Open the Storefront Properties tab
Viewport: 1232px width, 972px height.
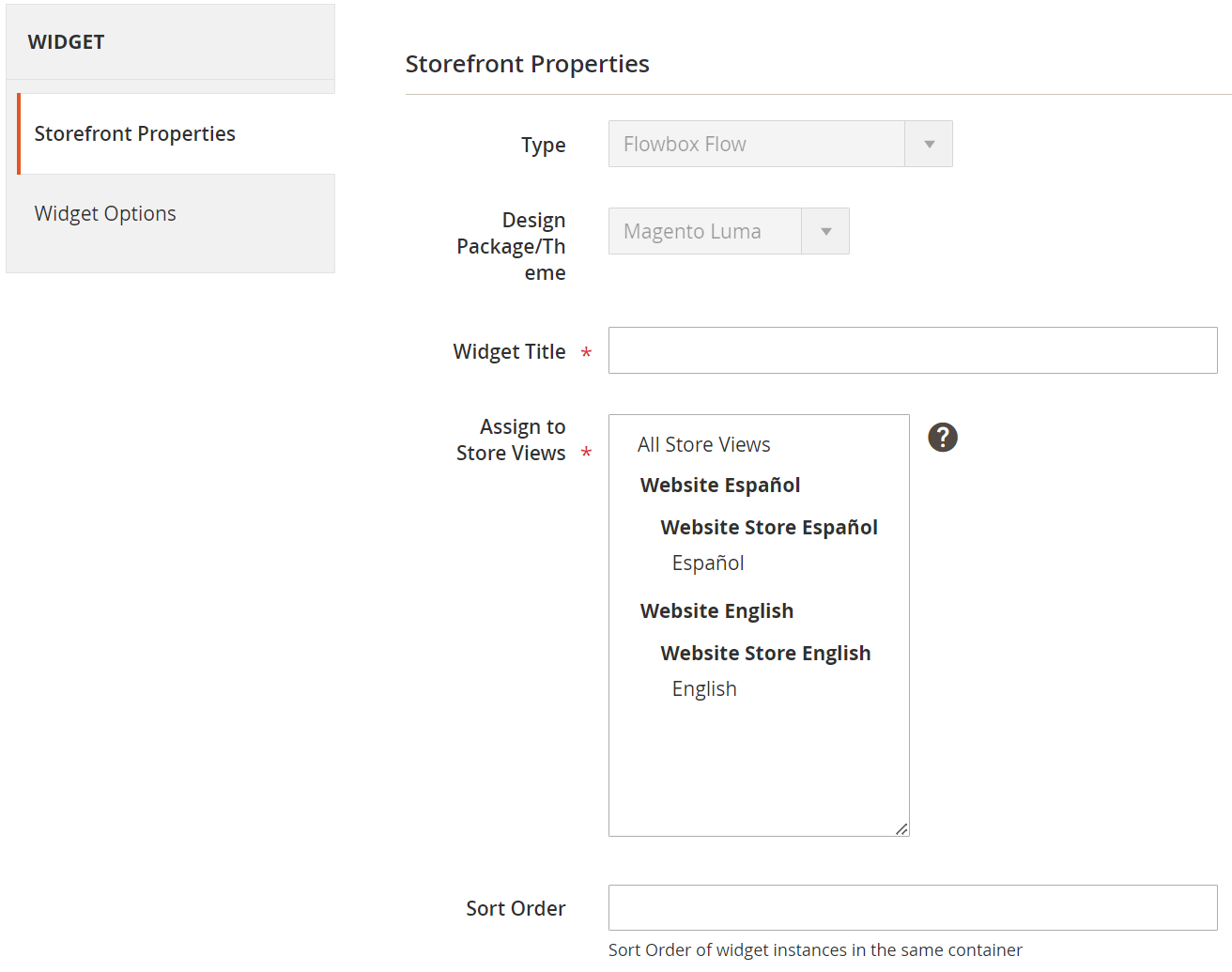[135, 133]
